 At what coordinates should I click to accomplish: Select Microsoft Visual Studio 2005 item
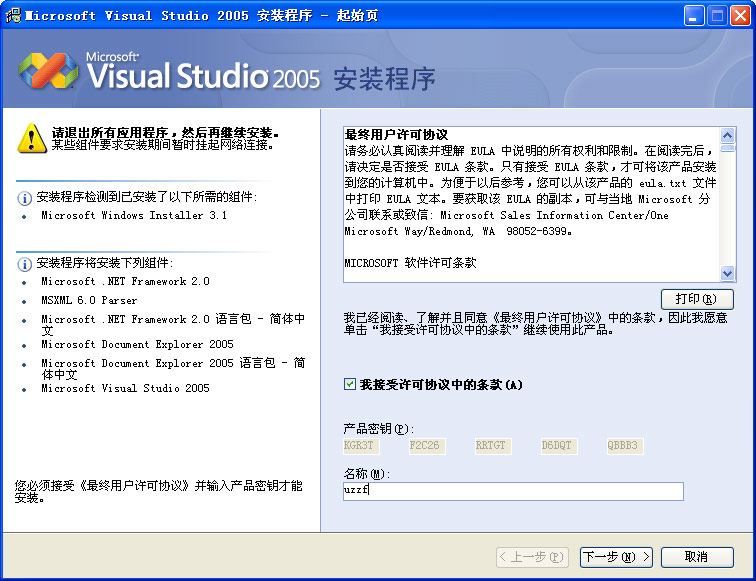pos(125,388)
